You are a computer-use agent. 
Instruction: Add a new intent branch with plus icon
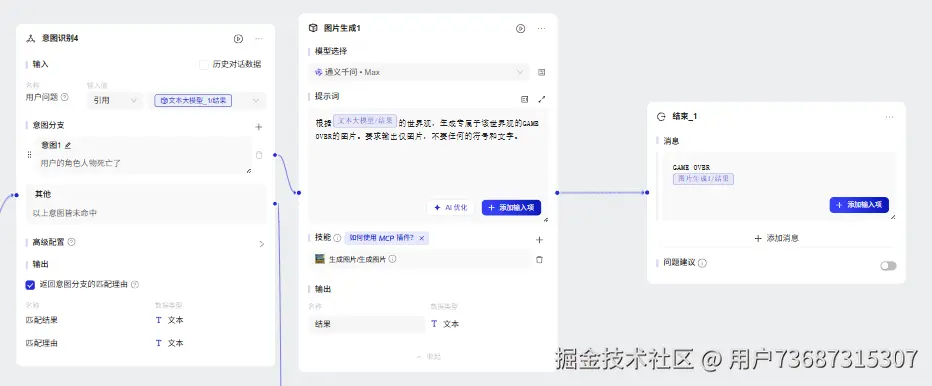point(259,127)
